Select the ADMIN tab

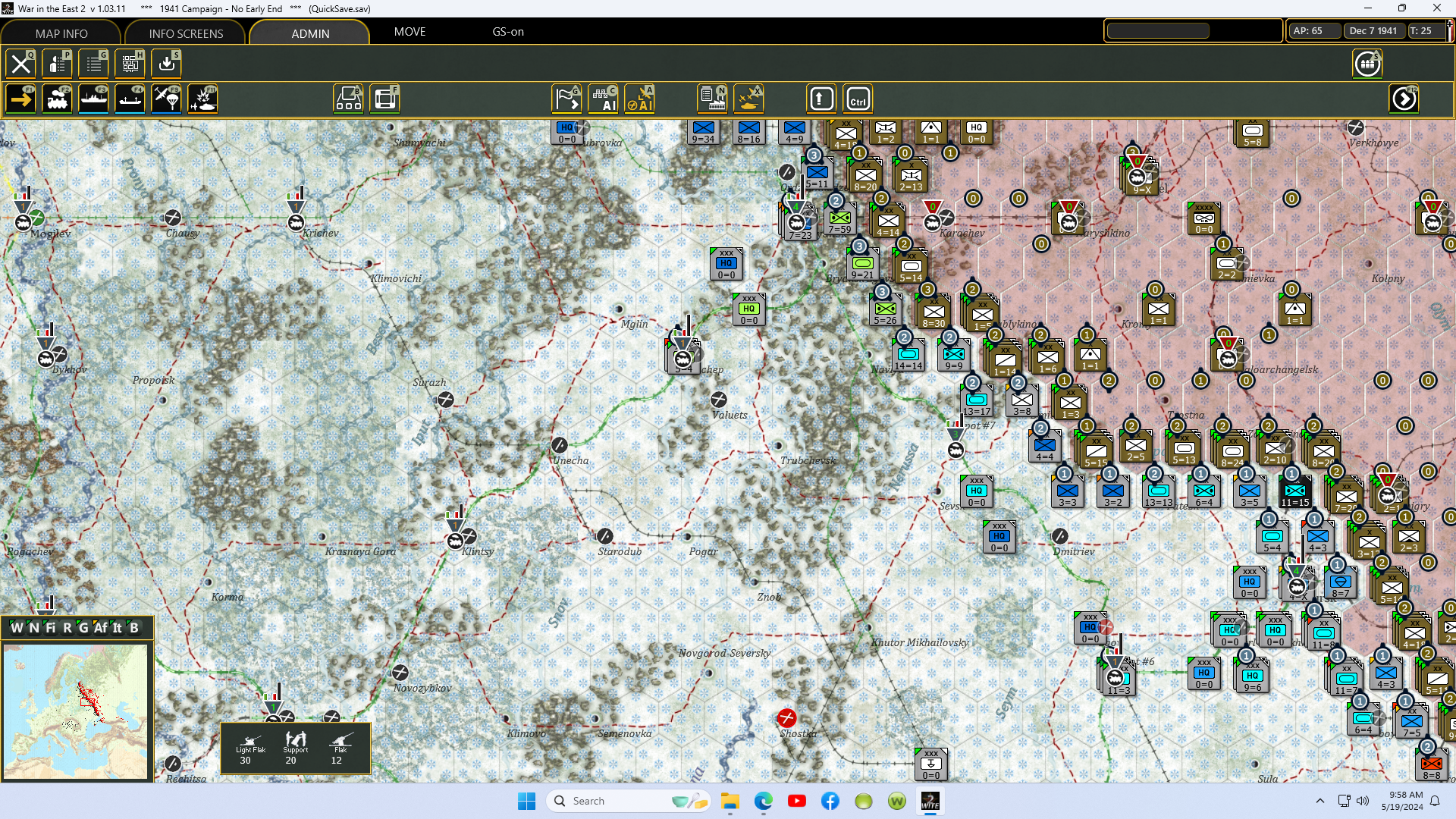[x=310, y=33]
